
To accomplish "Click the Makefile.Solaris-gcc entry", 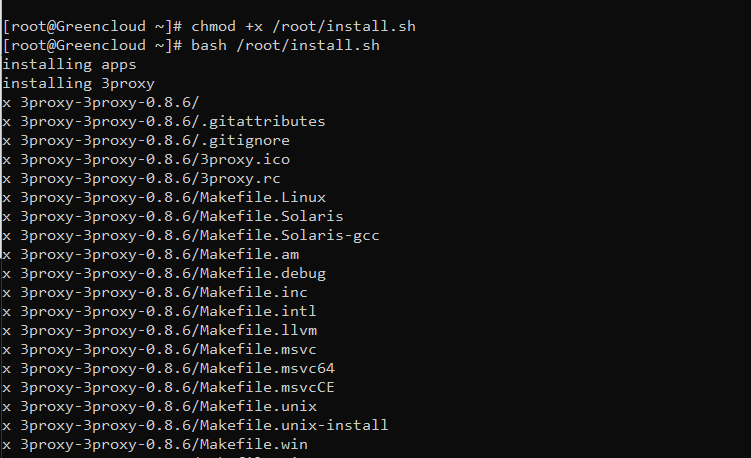I will (x=191, y=236).
